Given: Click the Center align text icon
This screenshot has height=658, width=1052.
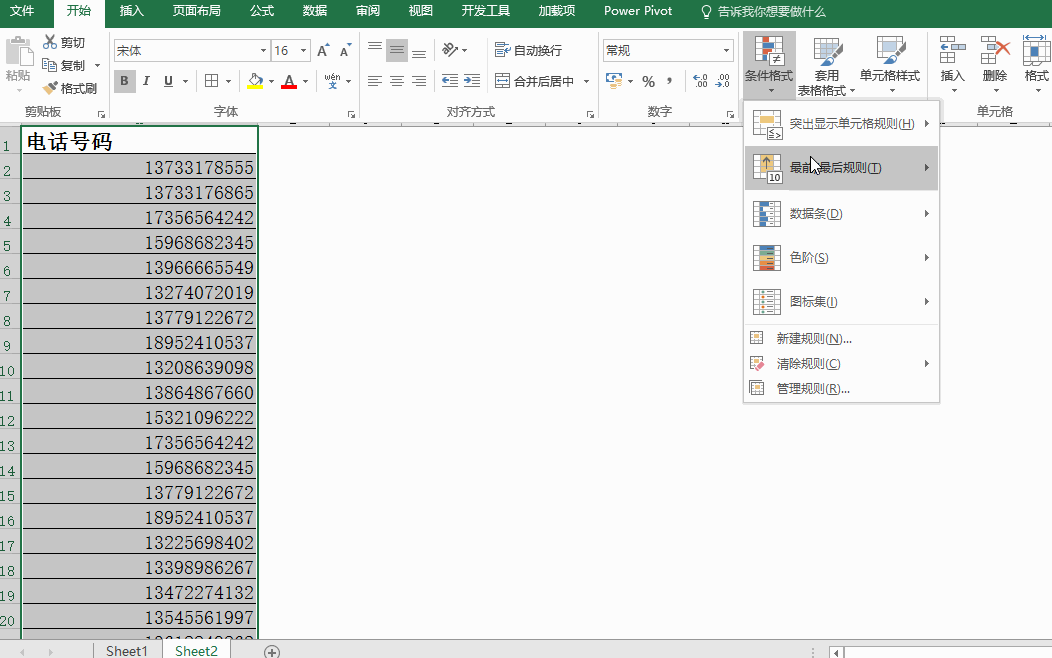Looking at the screenshot, I should (397, 81).
